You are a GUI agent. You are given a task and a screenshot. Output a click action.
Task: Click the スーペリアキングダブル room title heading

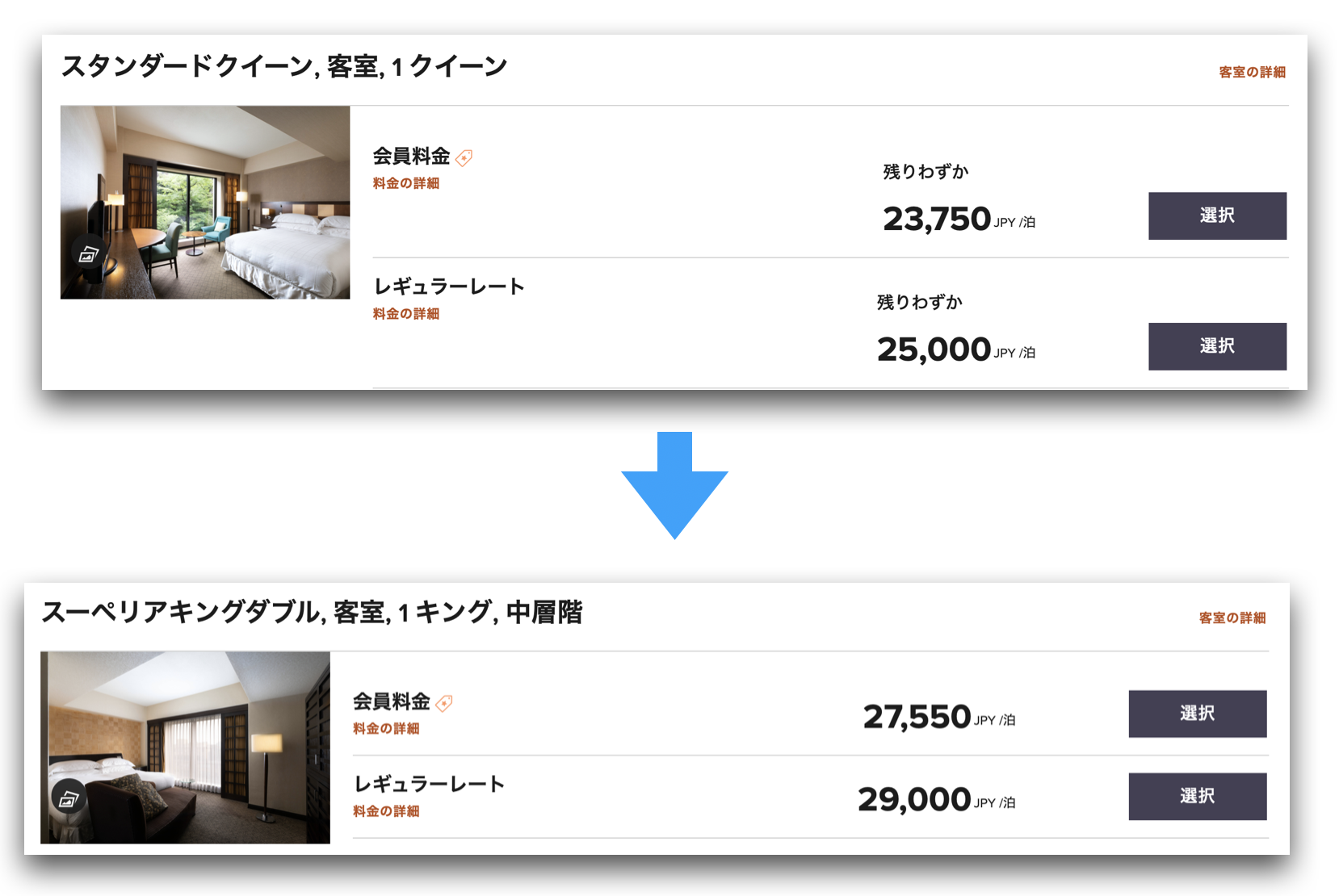(312, 612)
